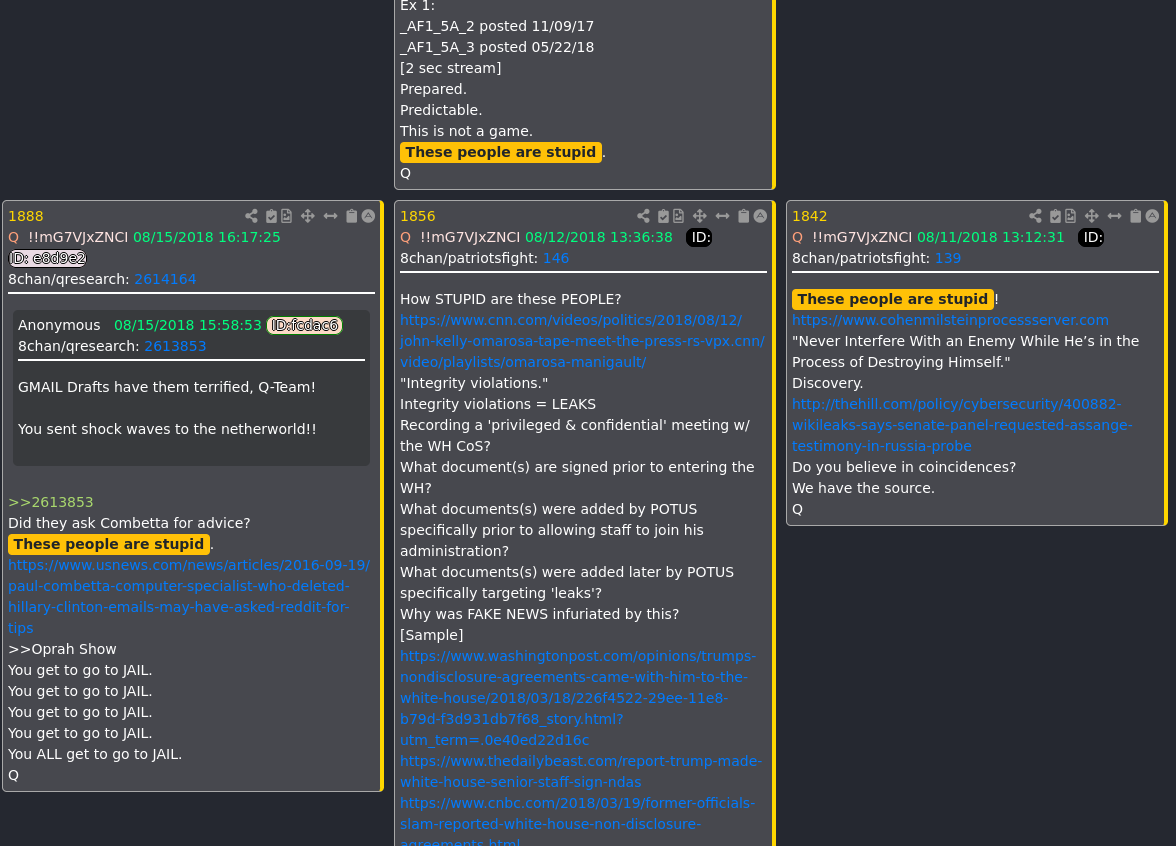This screenshot has height=846, width=1176.
Task: Click 'Did they ask Combetta for advice?' line
Action: click(x=129, y=523)
